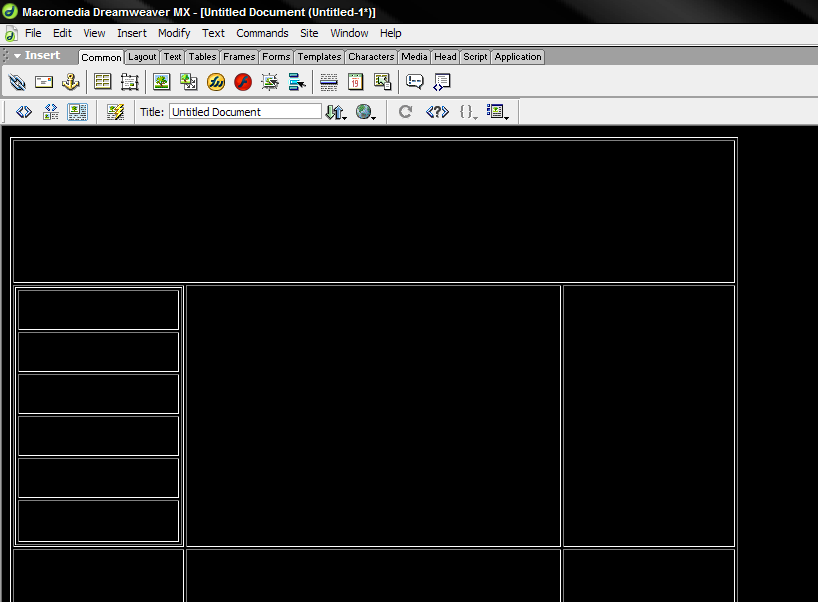Switch to the Application tab
Image resolution: width=818 pixels, height=602 pixels.
pos(518,57)
